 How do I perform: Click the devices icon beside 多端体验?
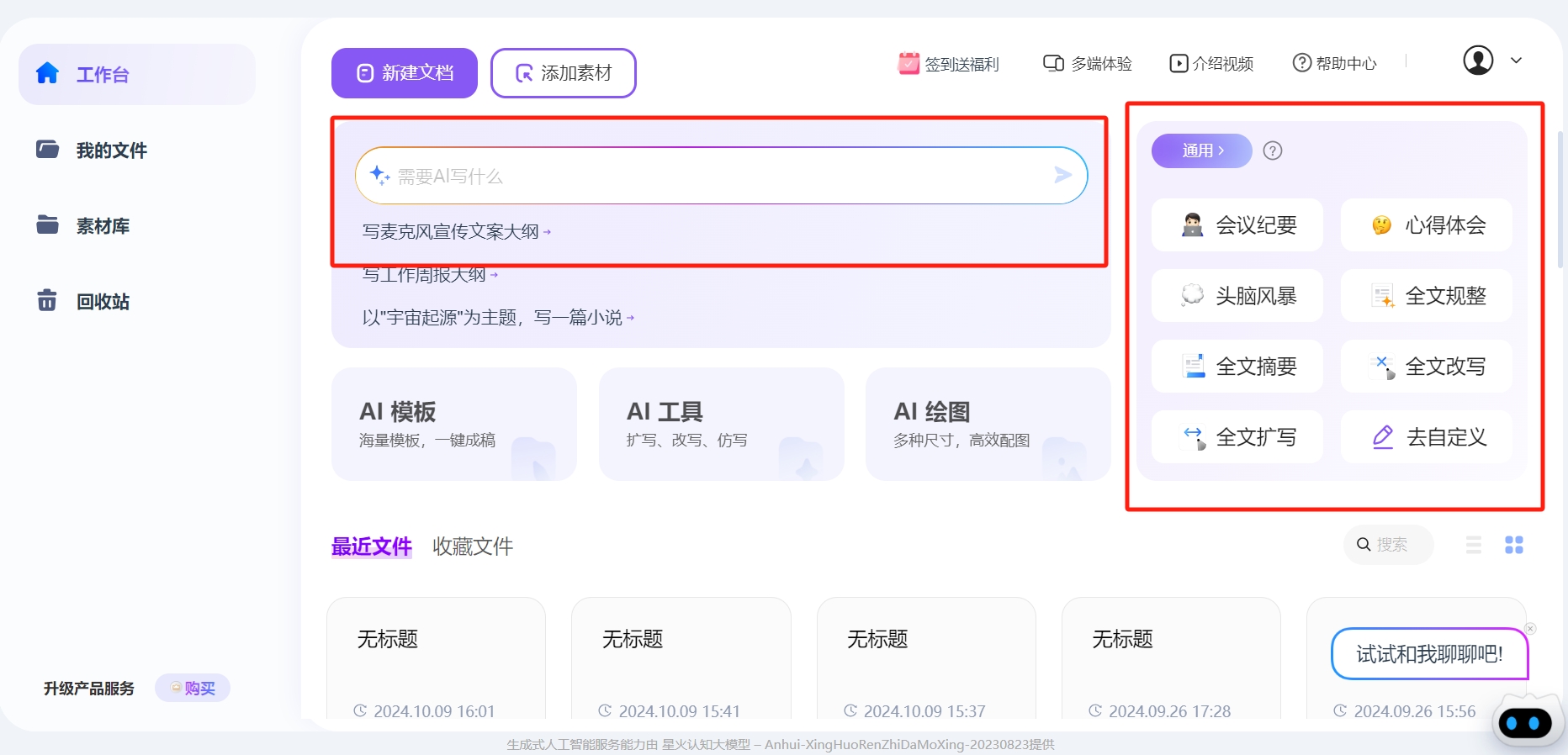pyautogui.click(x=1053, y=63)
